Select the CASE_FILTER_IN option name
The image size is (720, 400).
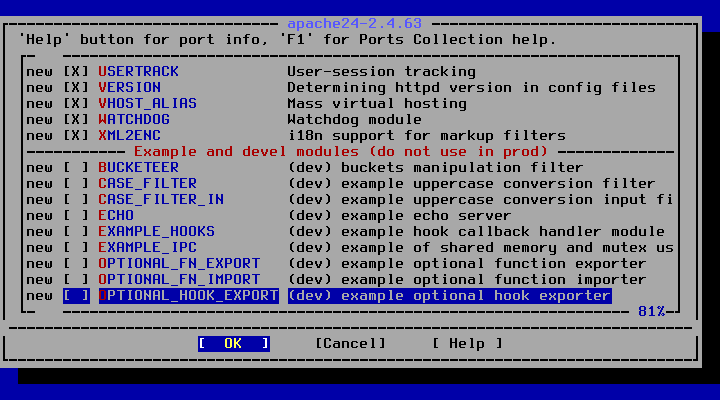(x=161, y=200)
